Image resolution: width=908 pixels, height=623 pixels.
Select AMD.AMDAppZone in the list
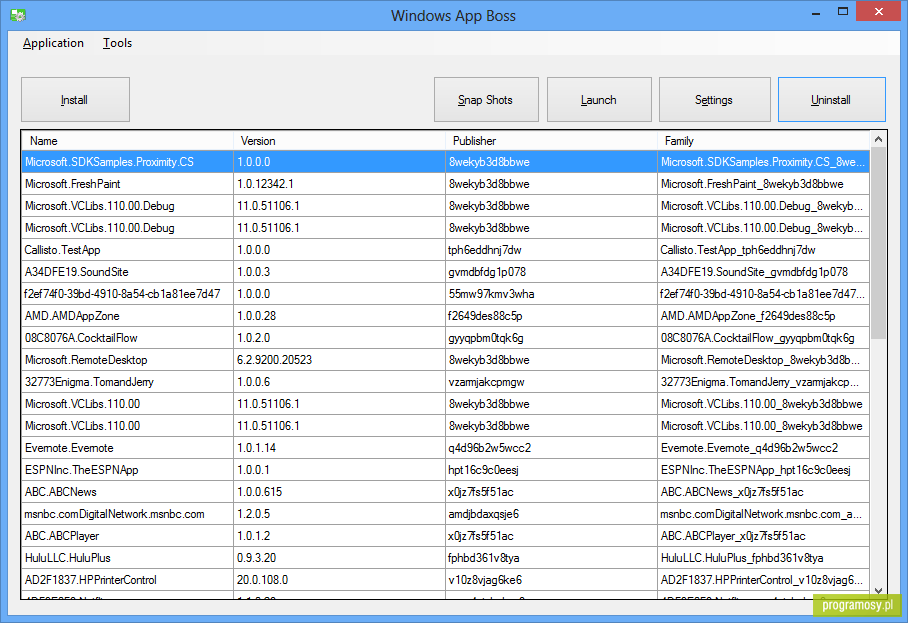pos(445,316)
